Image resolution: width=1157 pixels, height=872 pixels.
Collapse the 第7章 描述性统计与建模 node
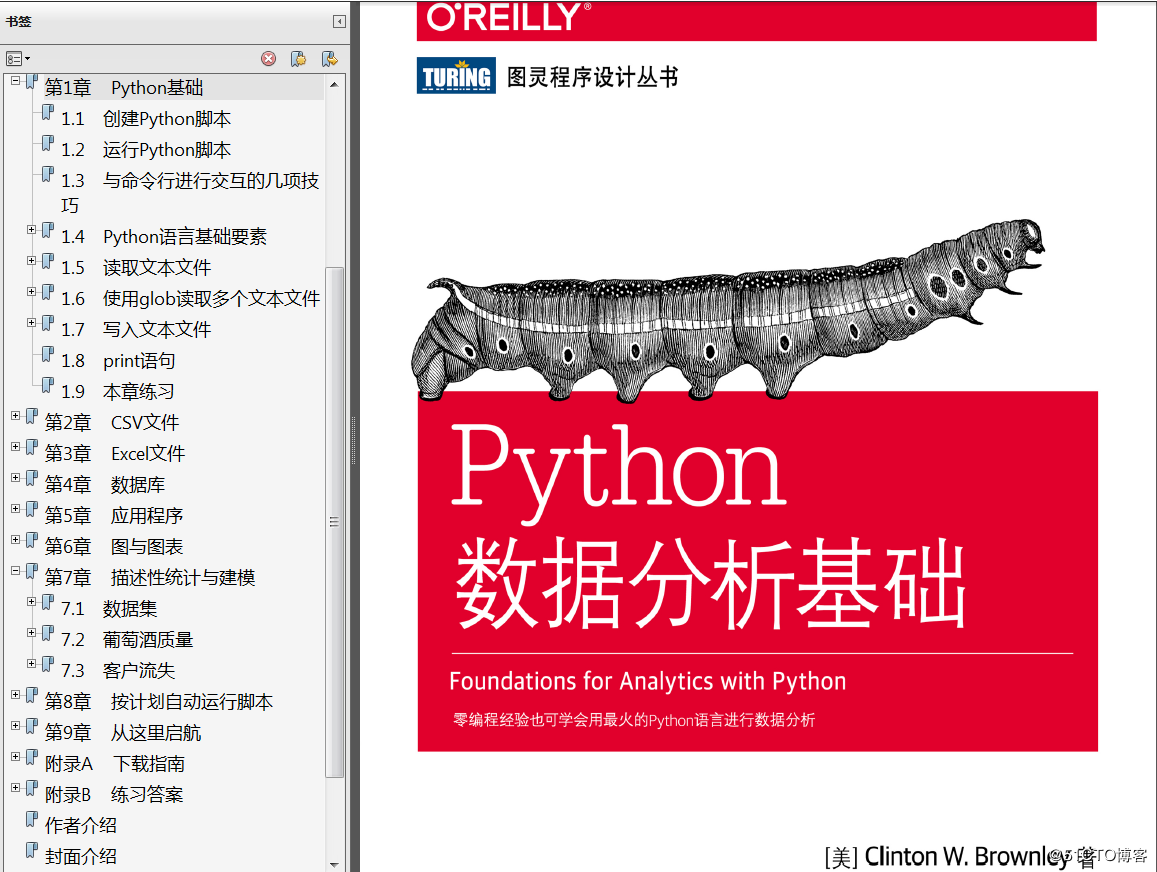(15, 571)
